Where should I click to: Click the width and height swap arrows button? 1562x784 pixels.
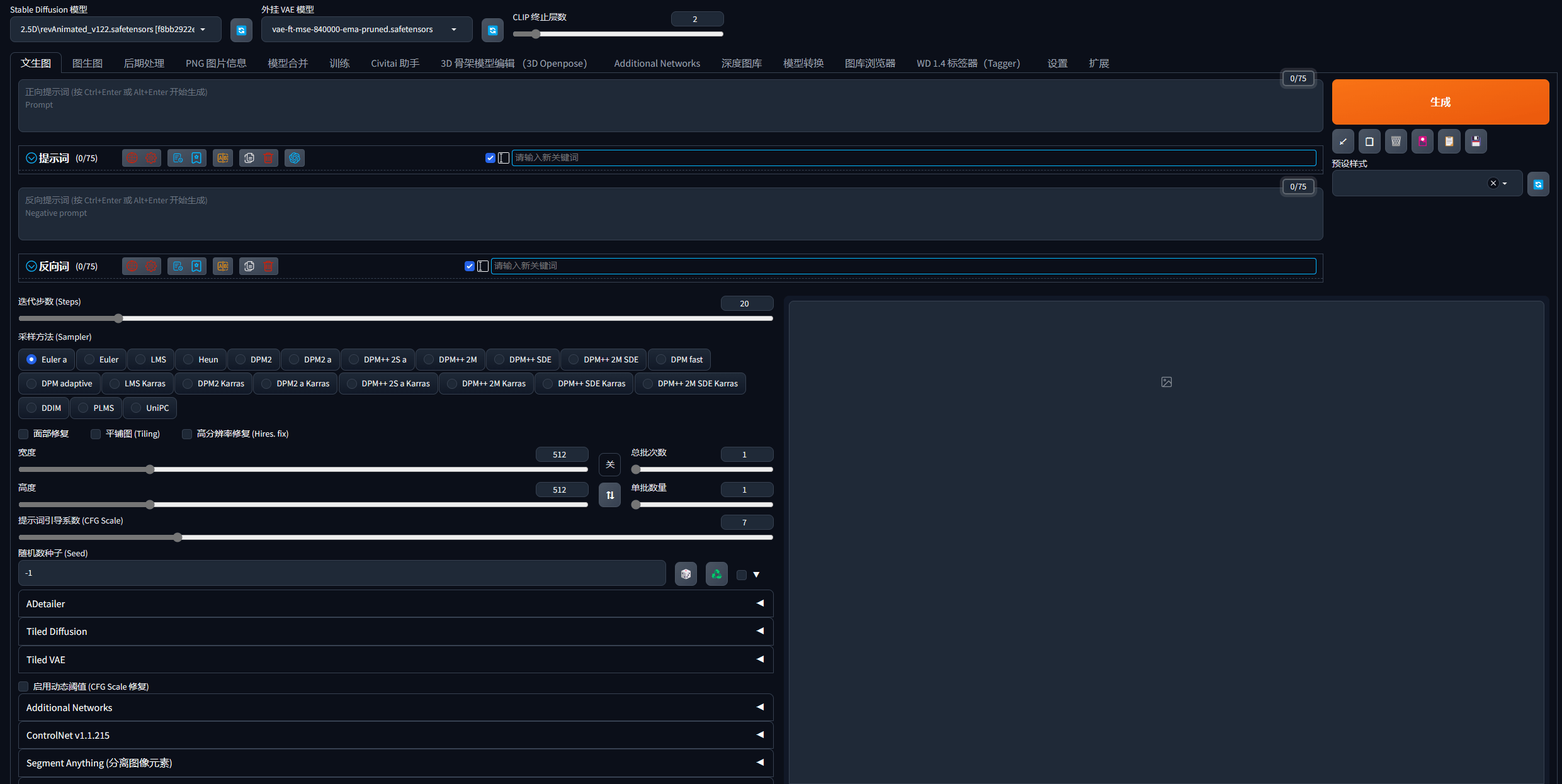[609, 495]
